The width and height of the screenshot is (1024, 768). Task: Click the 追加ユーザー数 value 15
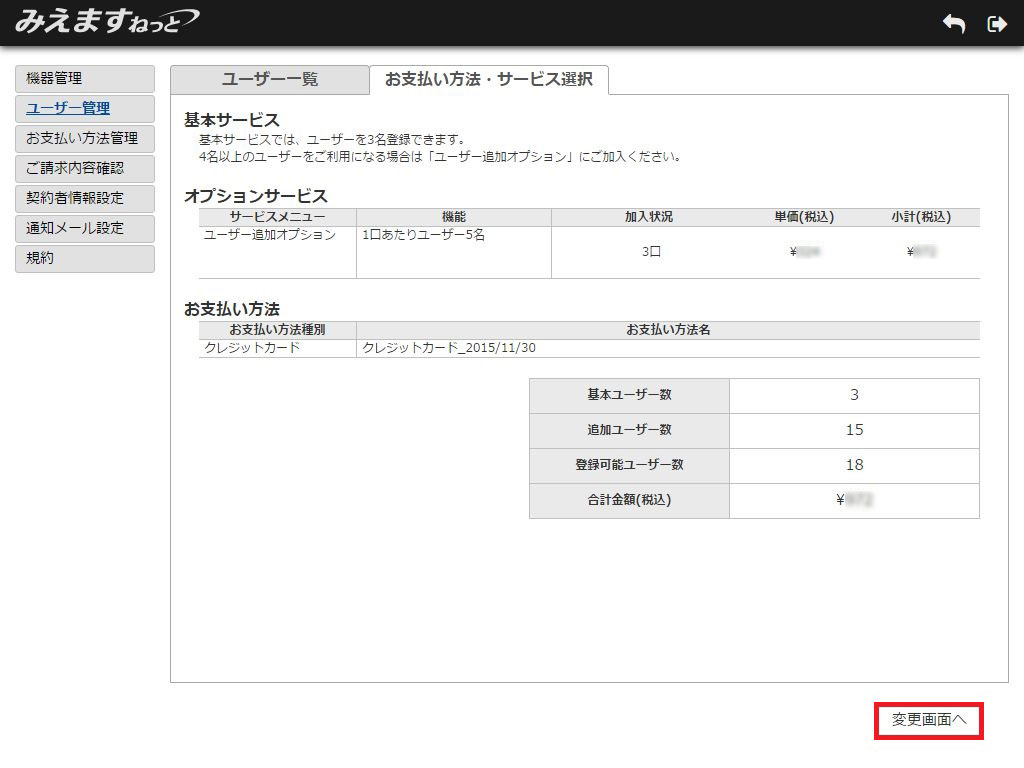click(x=854, y=430)
